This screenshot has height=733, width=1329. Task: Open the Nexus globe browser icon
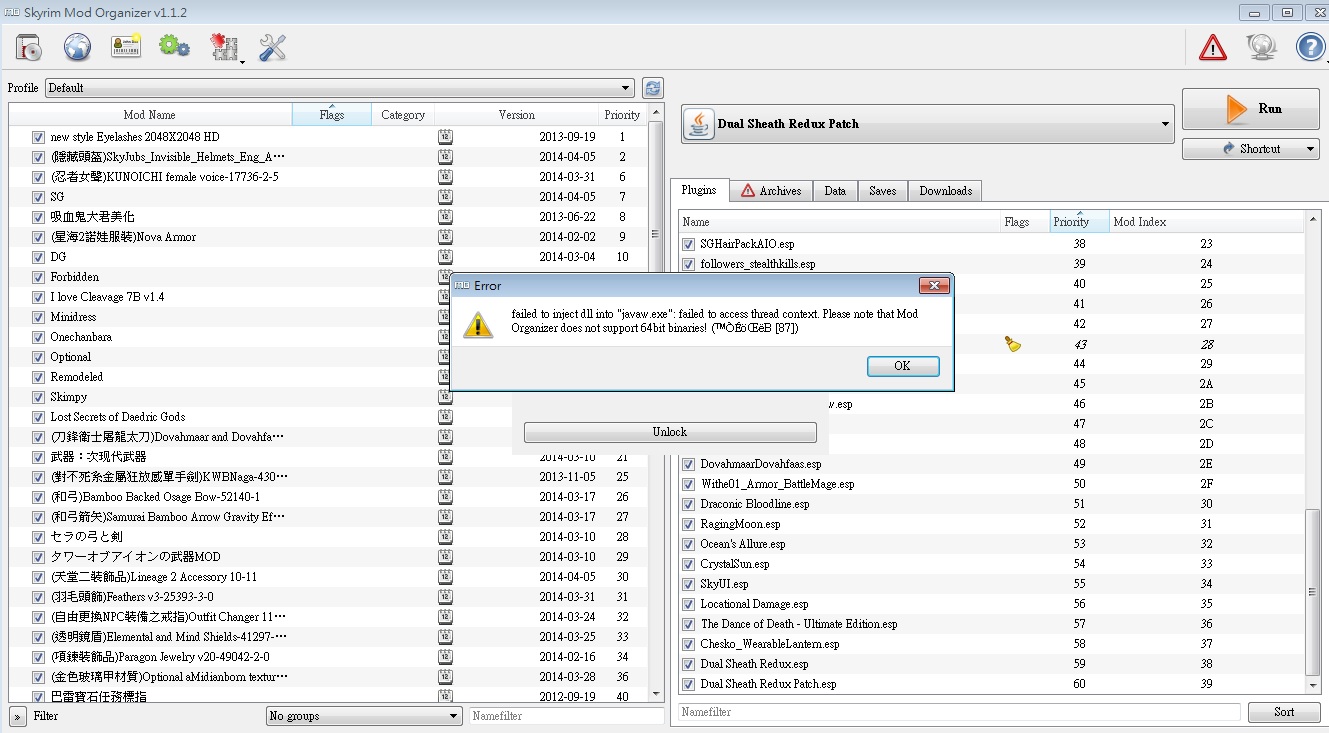pos(77,46)
